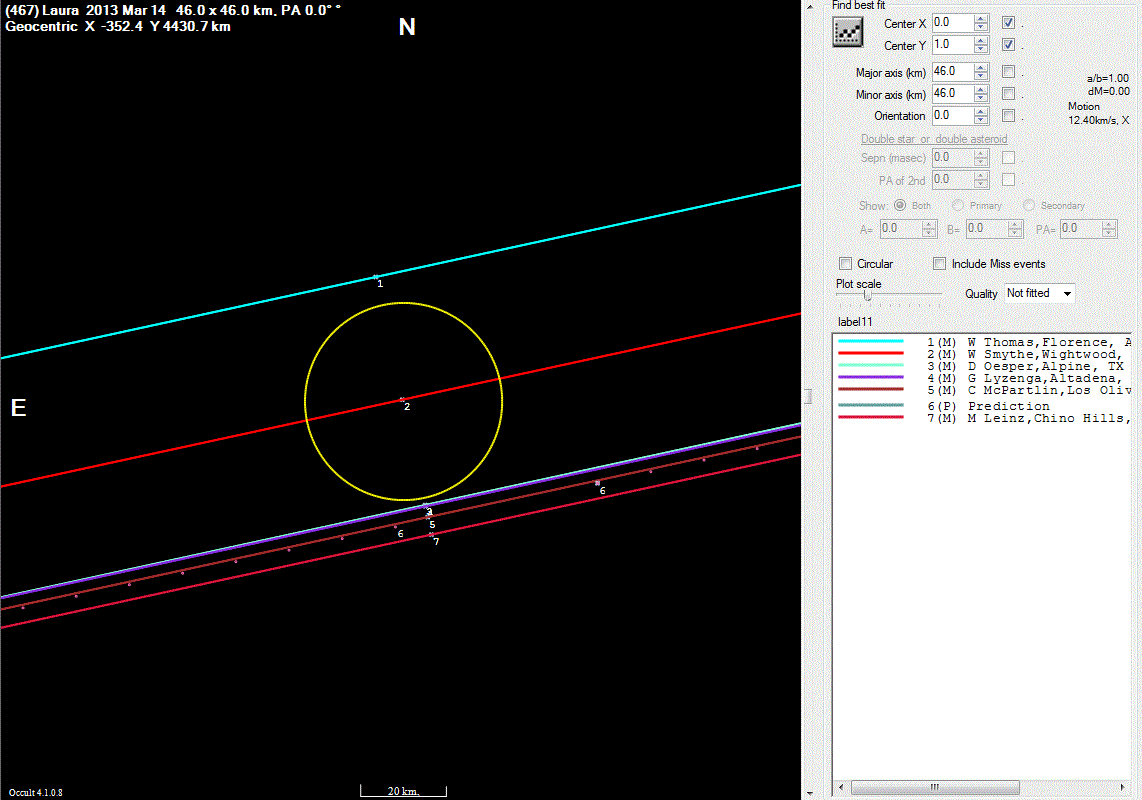The image size is (1142, 800).
Task: Click the Minor axis (km) input field
Action: tap(951, 93)
